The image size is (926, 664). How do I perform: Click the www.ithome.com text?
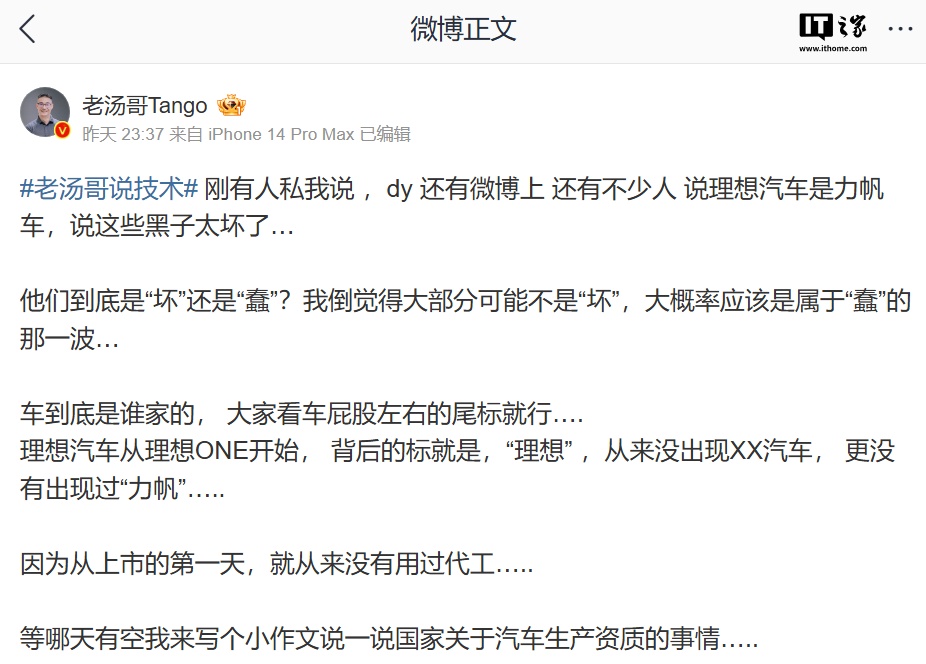click(x=833, y=48)
